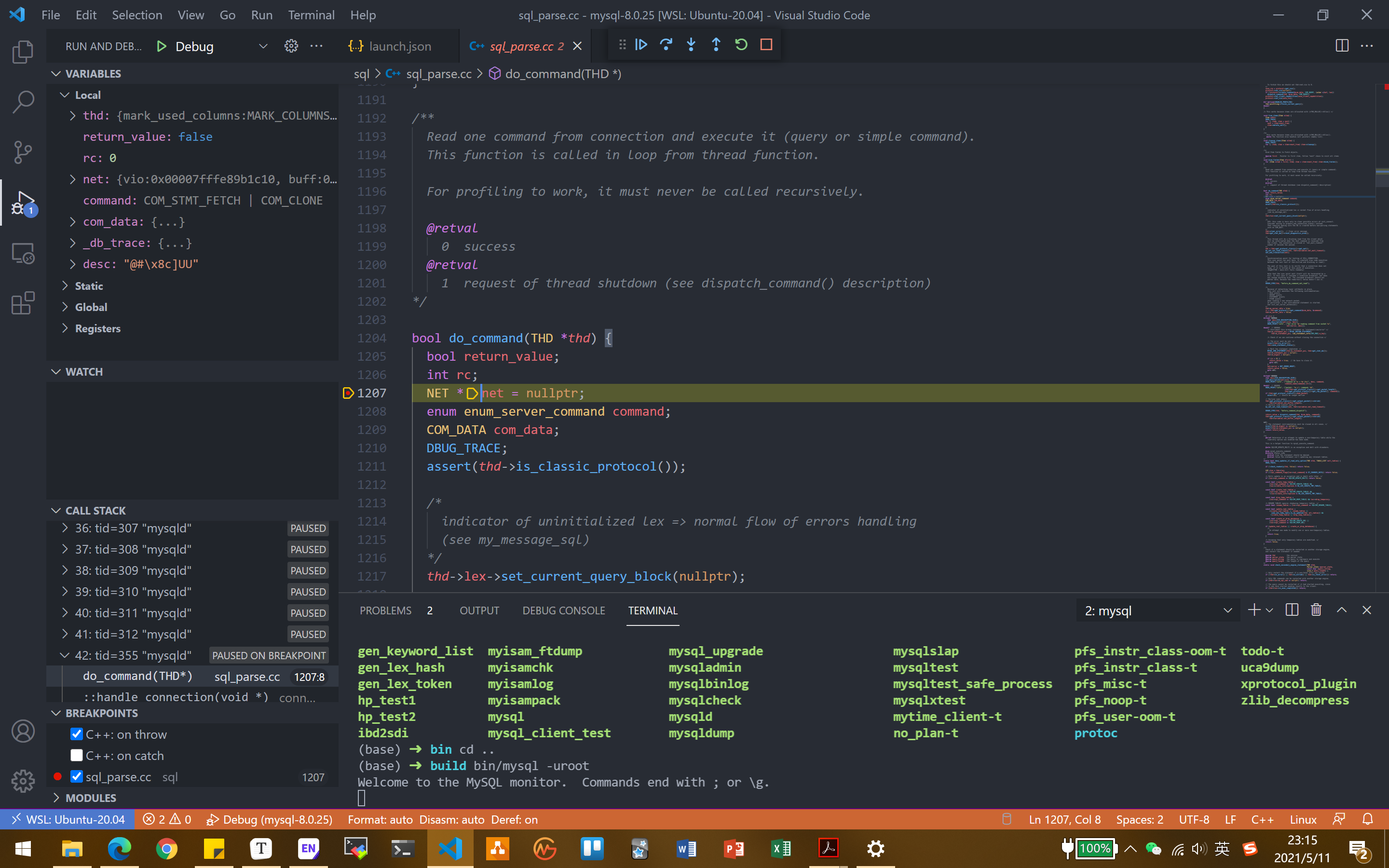Screen dimensions: 1389x868
Task: Collapse the Local scope
Action: click(65, 95)
